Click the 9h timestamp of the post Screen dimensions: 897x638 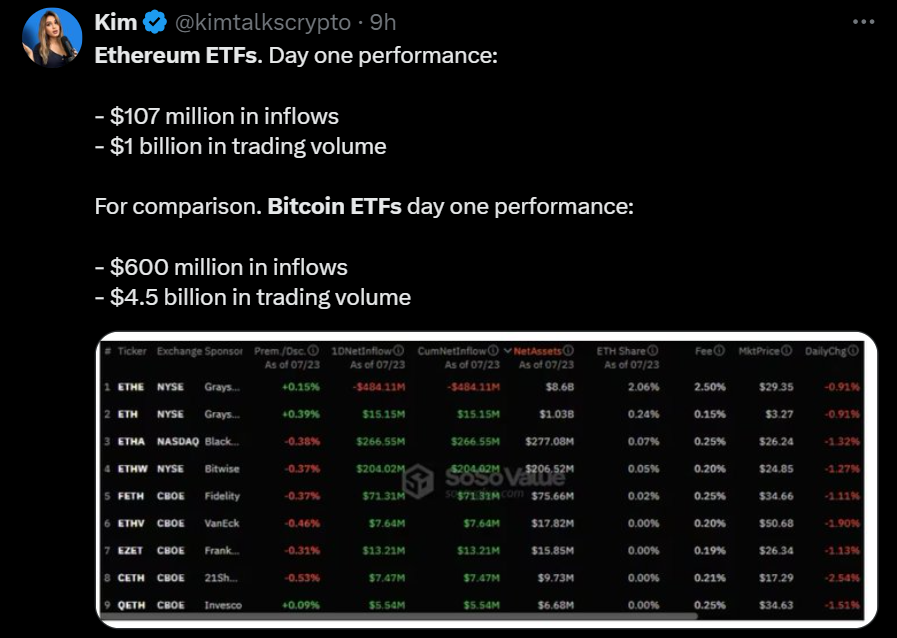pos(383,22)
